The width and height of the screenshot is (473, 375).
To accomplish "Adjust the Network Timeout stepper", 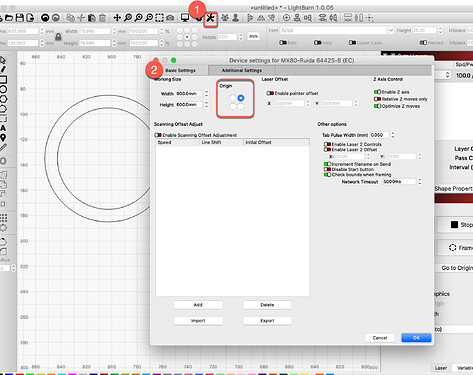I will tap(420, 182).
